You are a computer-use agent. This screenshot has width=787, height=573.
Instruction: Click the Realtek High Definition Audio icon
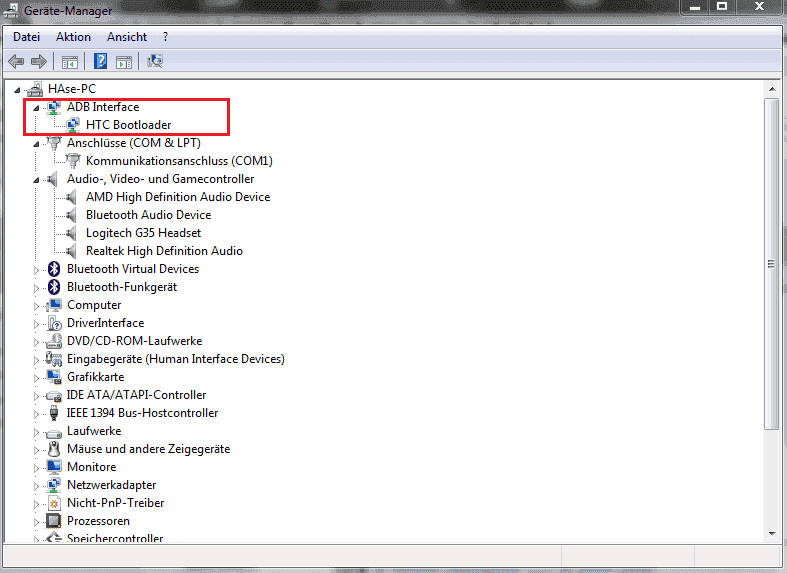[x=72, y=251]
